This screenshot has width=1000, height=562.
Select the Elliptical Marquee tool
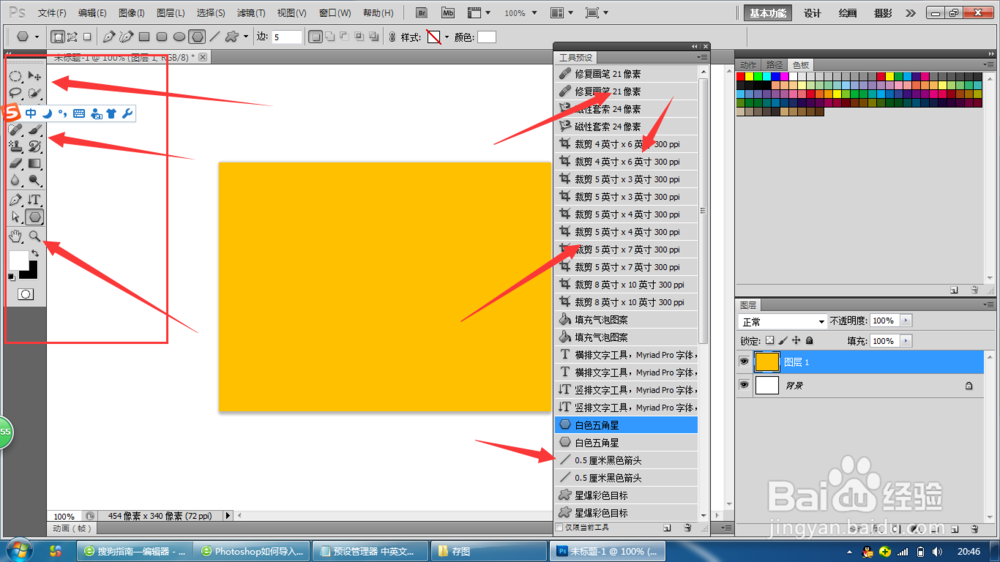[x=15, y=77]
